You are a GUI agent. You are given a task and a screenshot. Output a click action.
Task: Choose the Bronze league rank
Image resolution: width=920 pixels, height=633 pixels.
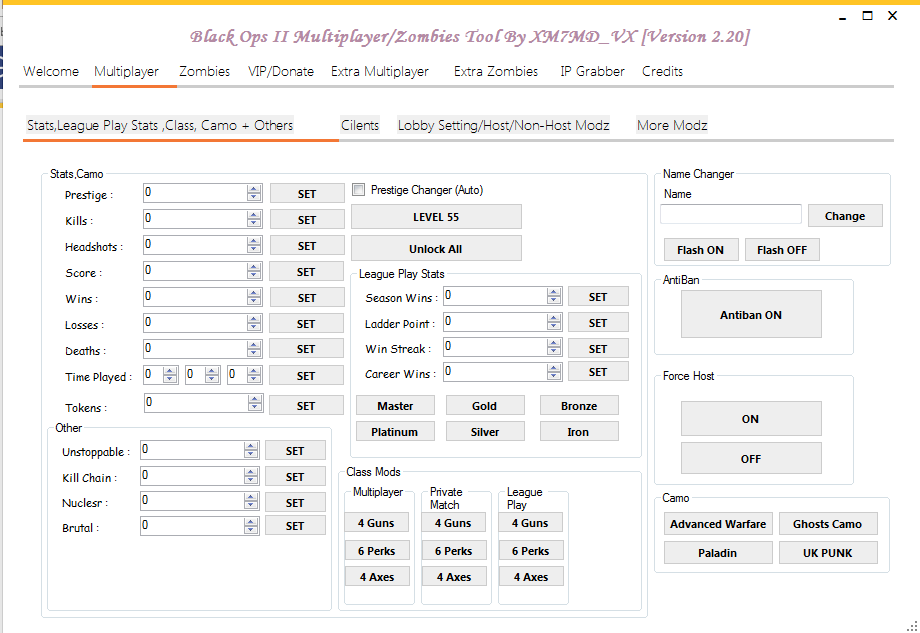coord(579,405)
